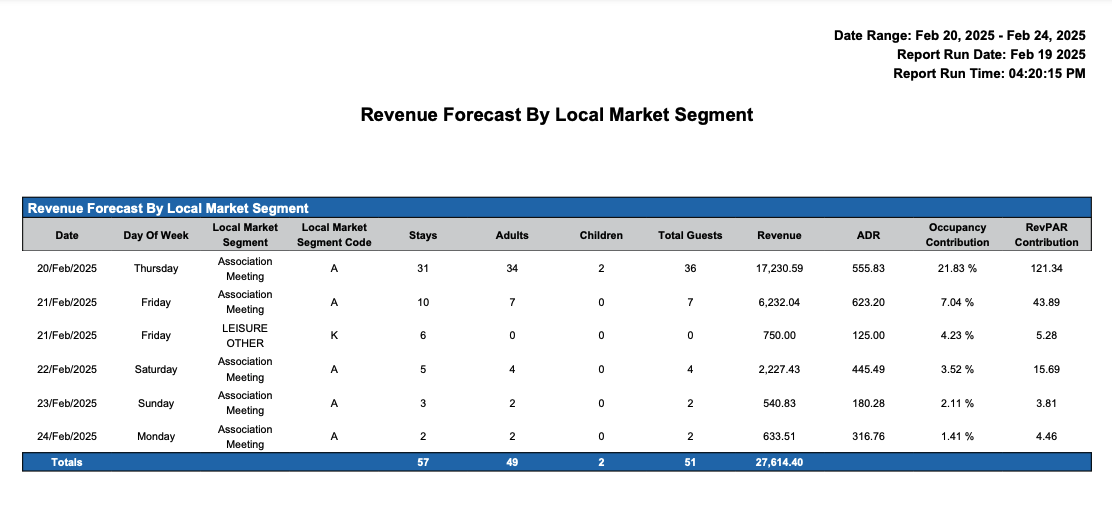Image resolution: width=1112 pixels, height=525 pixels.
Task: Click the RevPAR Contribution column header
Action: click(x=1046, y=235)
